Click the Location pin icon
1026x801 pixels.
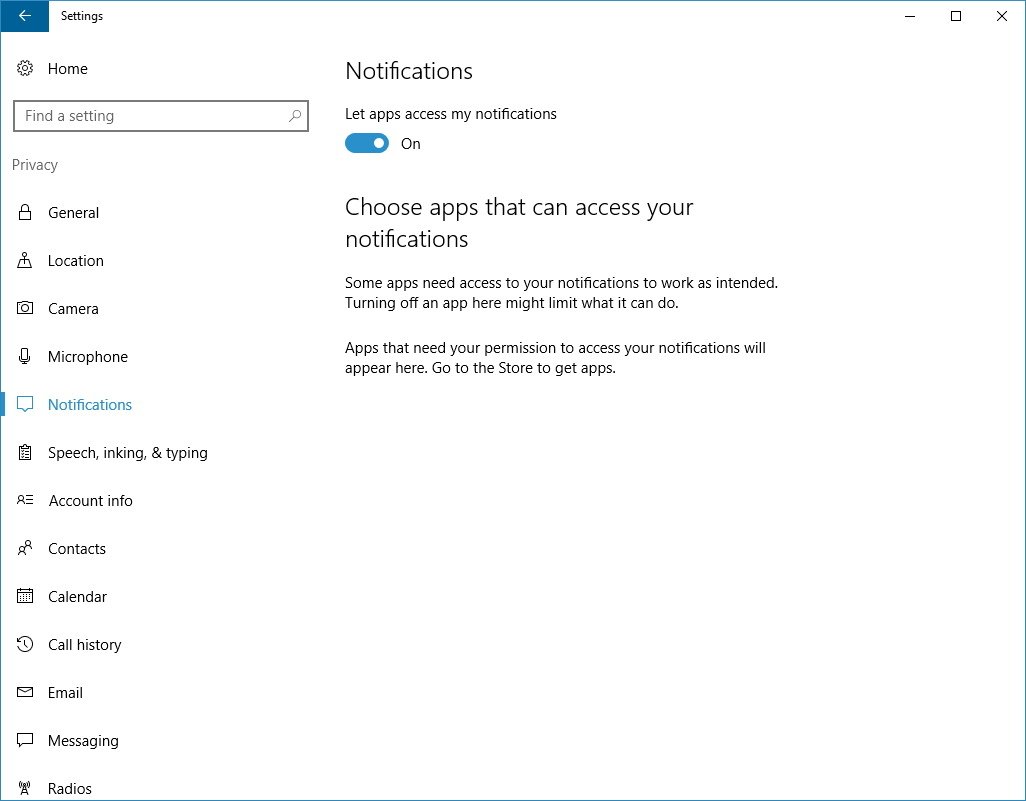coord(25,261)
